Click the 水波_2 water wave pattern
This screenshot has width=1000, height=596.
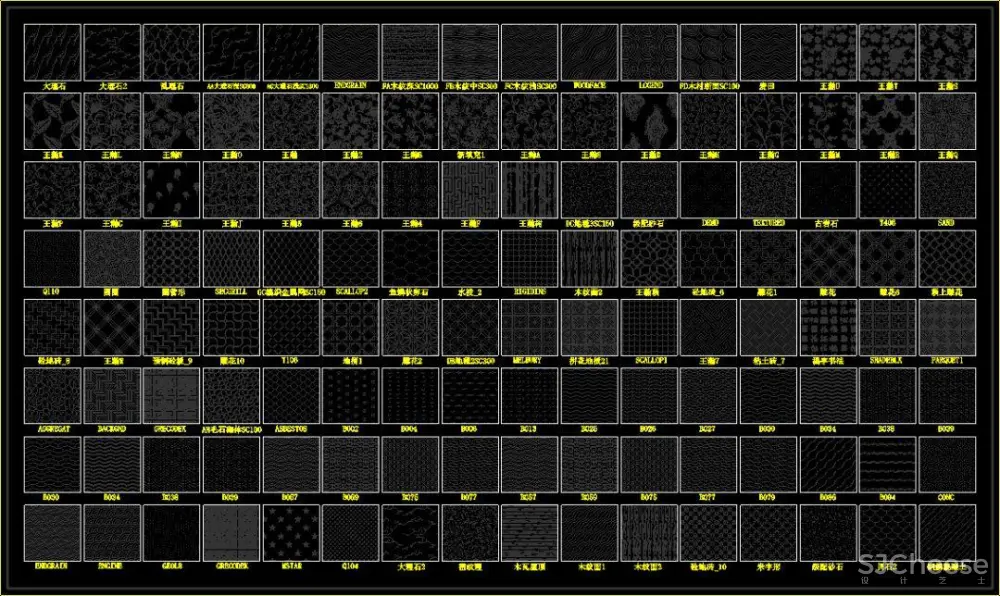(x=470, y=259)
